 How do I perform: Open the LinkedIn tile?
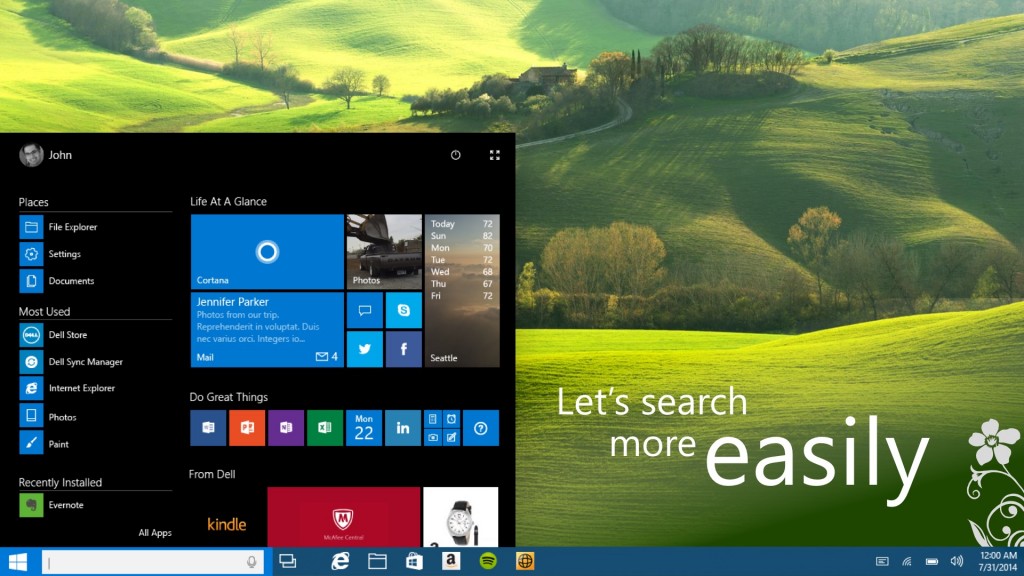pos(403,428)
